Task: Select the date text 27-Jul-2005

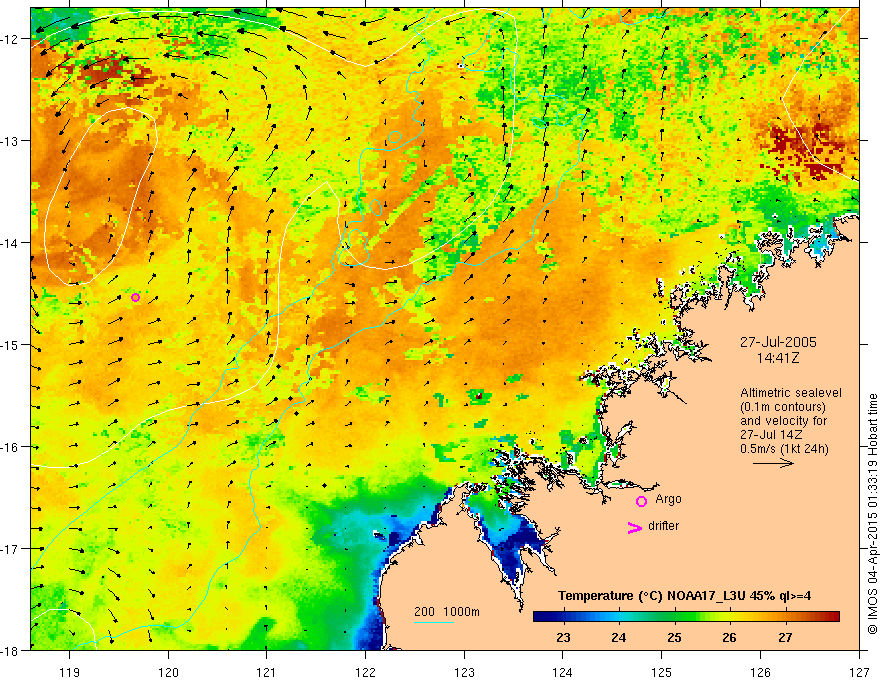Action: point(778,342)
